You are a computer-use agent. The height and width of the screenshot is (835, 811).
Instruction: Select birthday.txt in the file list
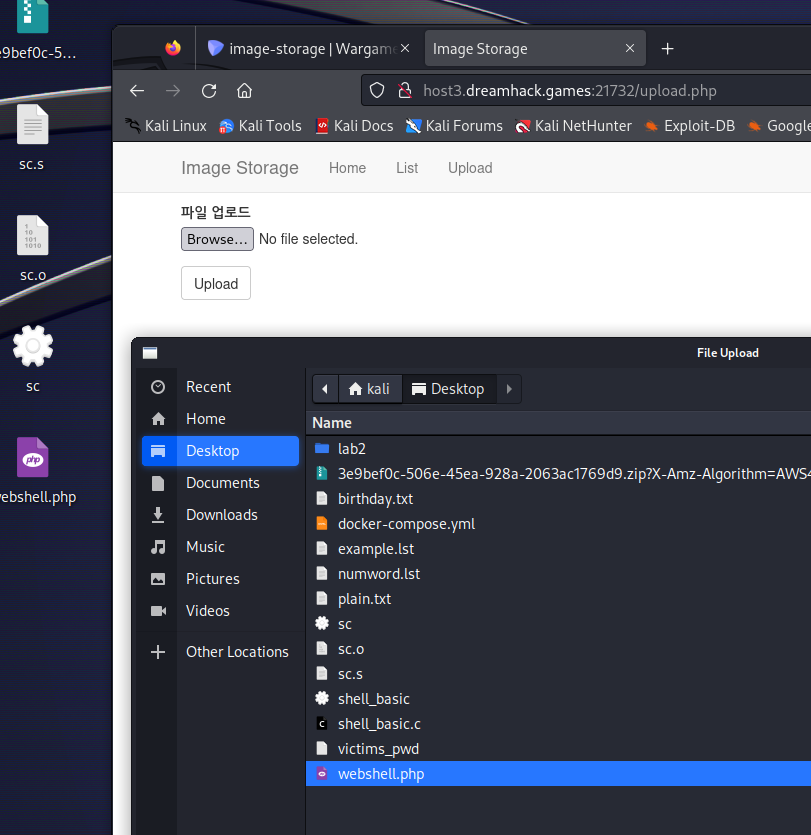[x=559, y=499]
